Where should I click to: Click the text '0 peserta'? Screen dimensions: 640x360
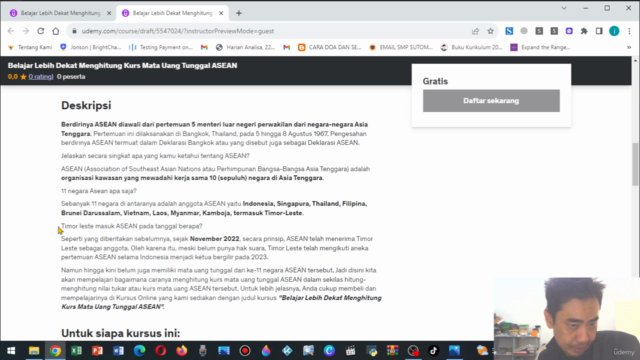click(x=71, y=77)
